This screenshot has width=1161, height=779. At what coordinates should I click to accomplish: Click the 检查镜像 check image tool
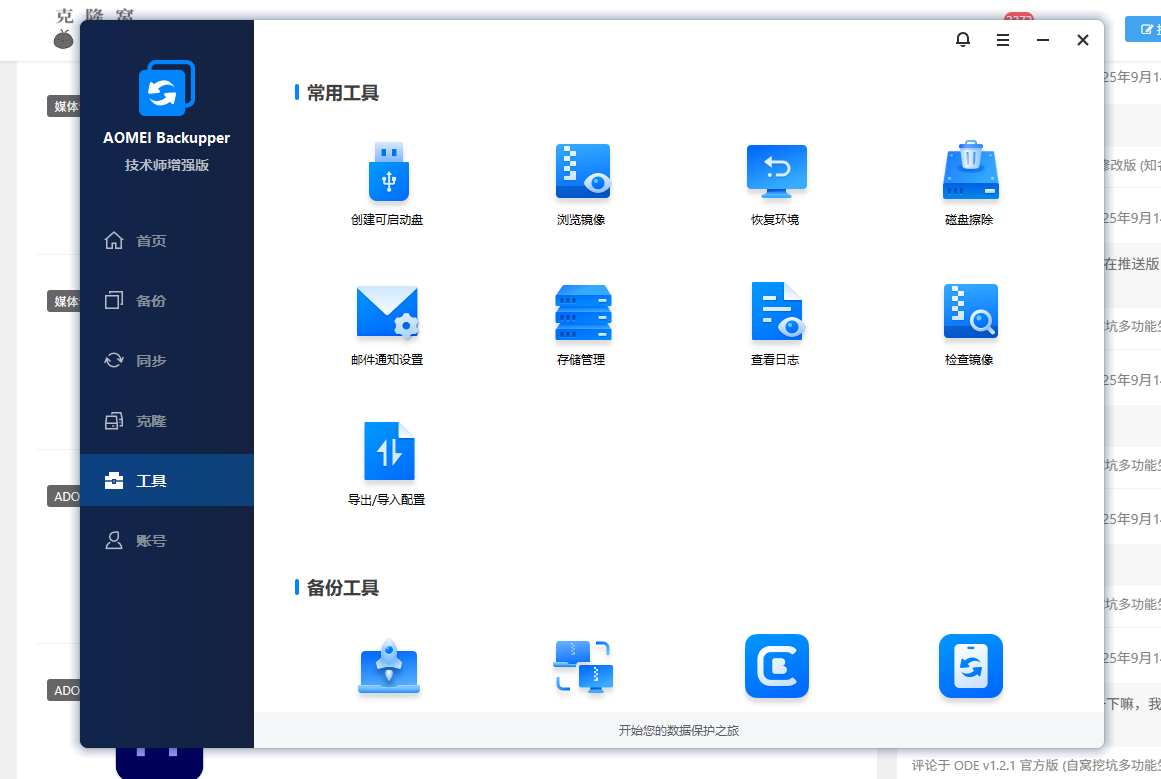pos(970,313)
